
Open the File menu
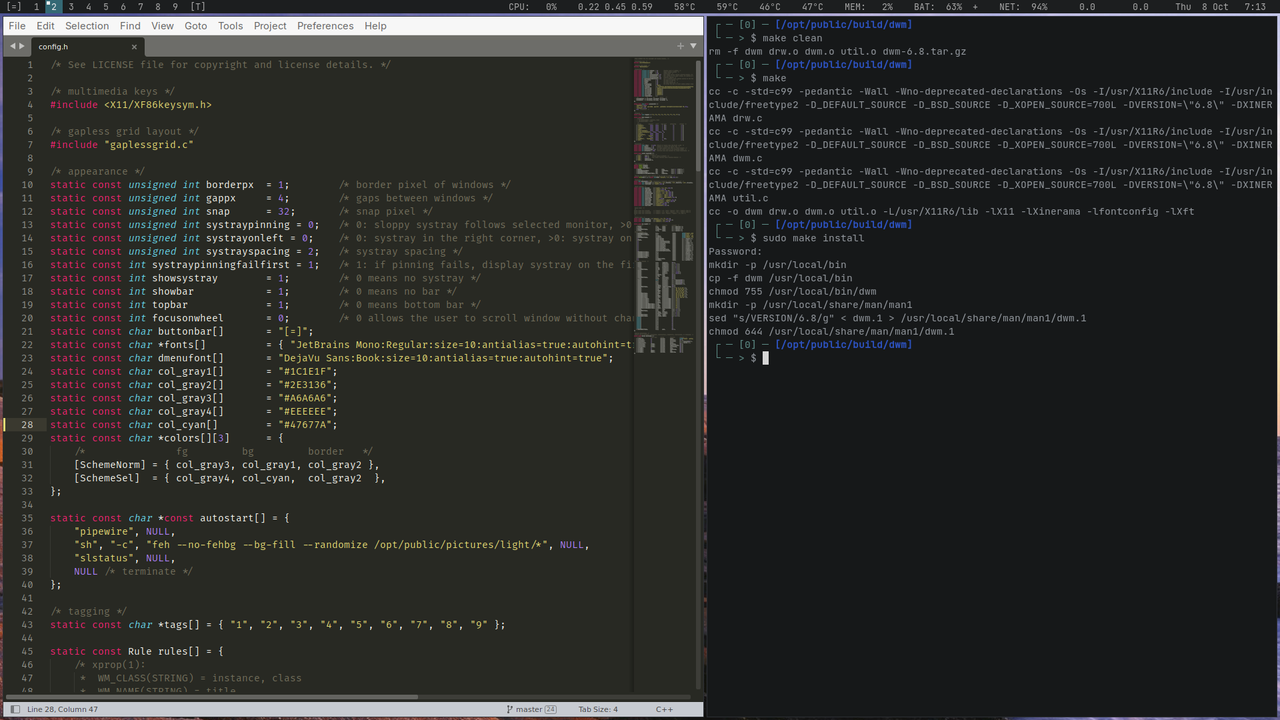[17, 26]
